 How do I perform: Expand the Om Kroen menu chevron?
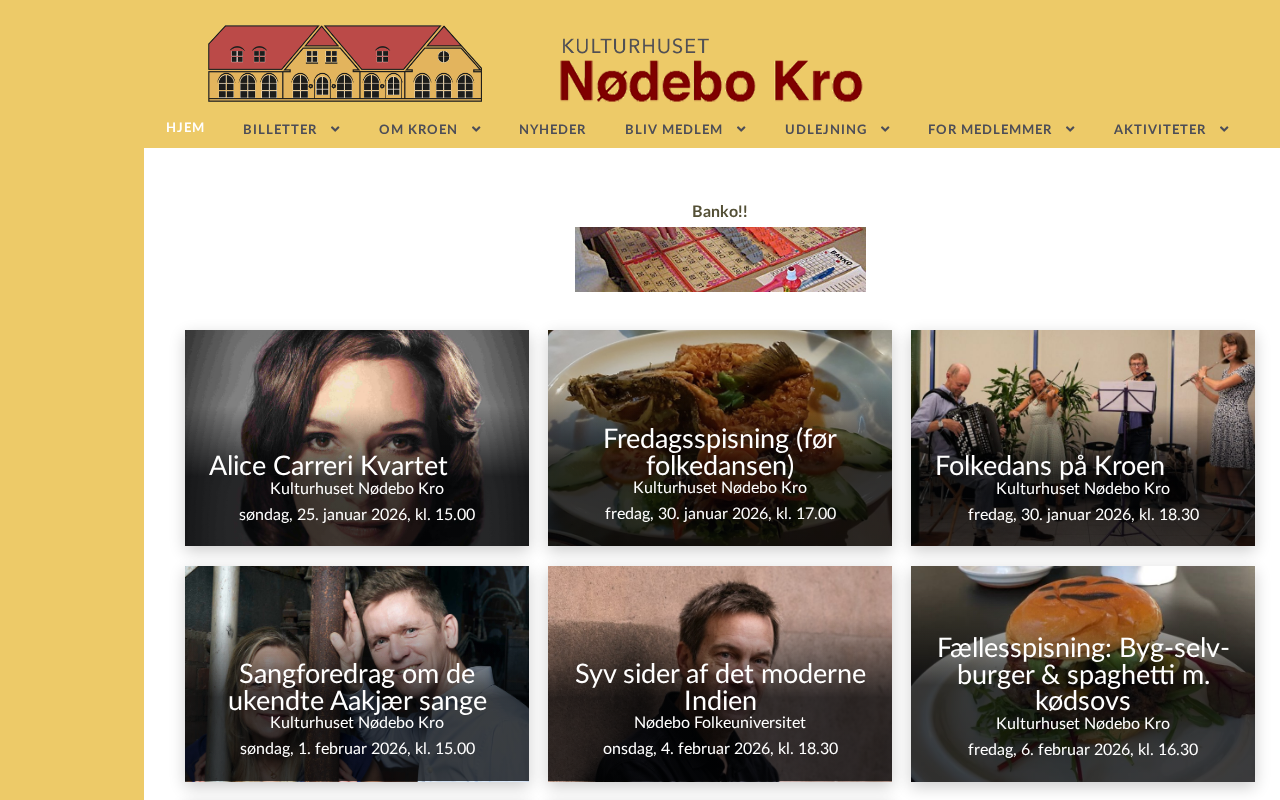(x=476, y=129)
